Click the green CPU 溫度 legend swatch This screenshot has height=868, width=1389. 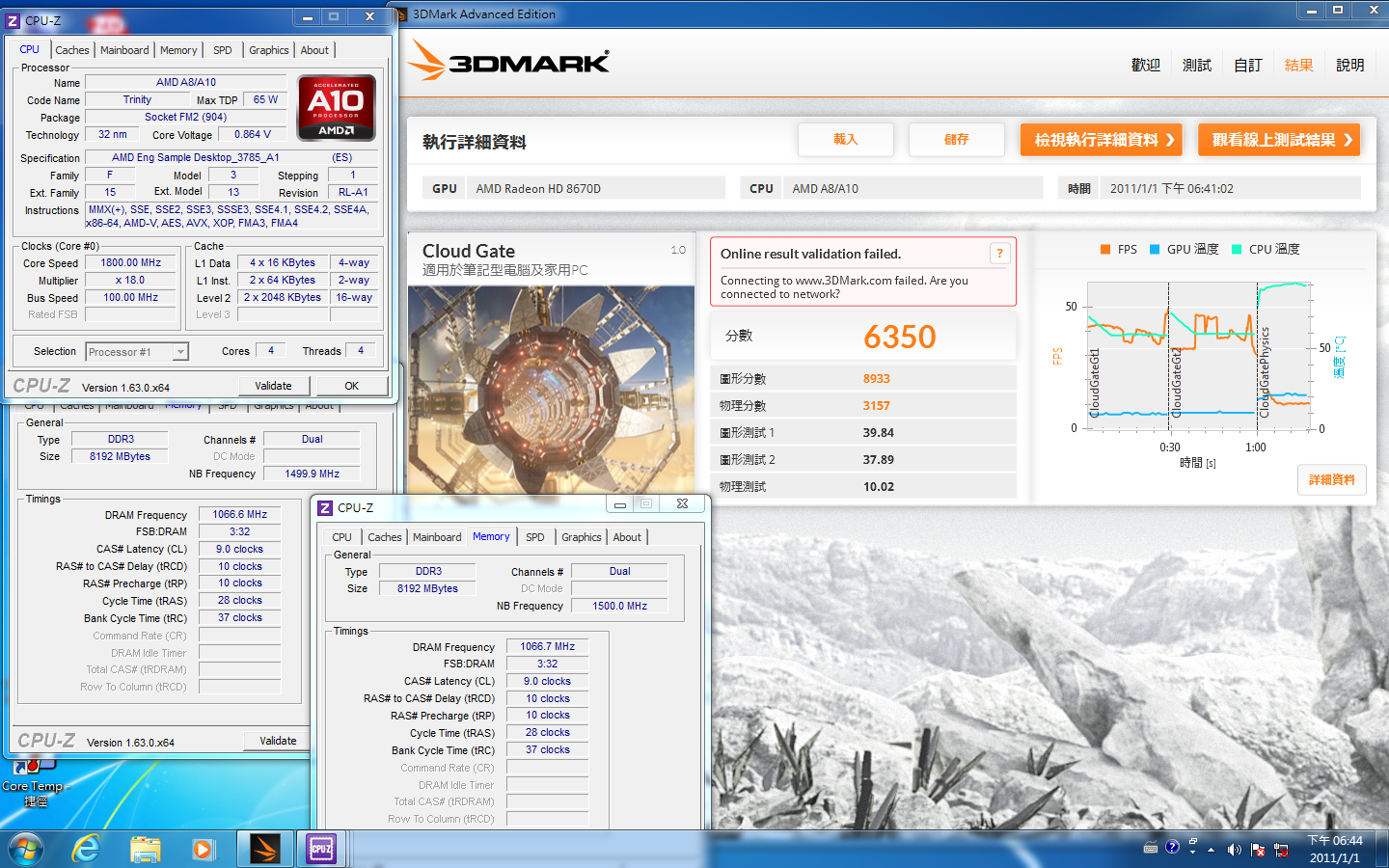point(1237,249)
